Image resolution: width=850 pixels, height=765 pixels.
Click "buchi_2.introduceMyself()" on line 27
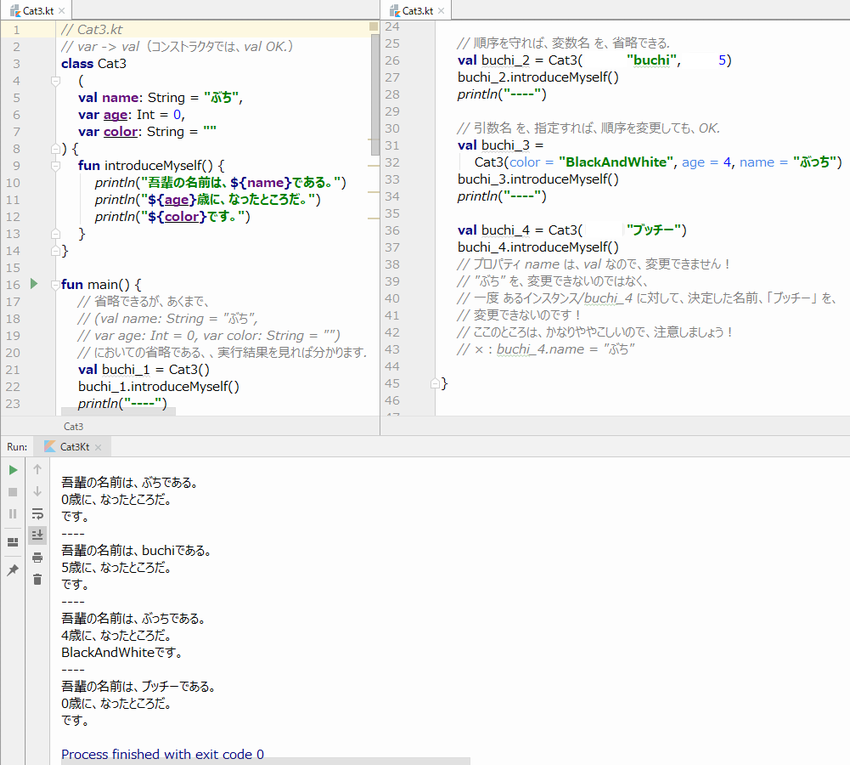click(x=538, y=78)
